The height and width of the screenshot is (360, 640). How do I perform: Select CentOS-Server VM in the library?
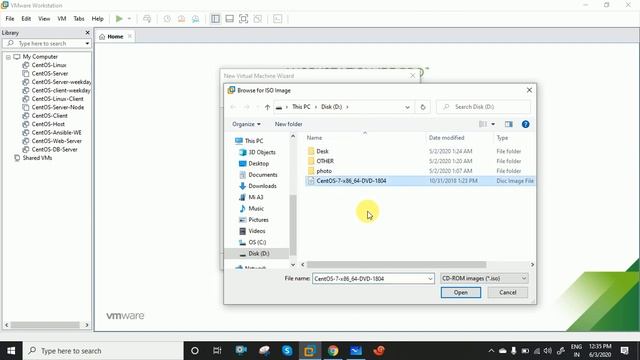[x=50, y=73]
